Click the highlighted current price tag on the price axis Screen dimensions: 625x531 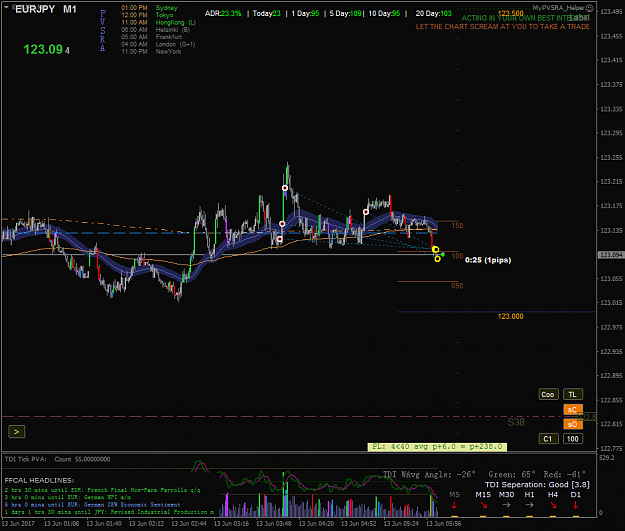click(611, 255)
